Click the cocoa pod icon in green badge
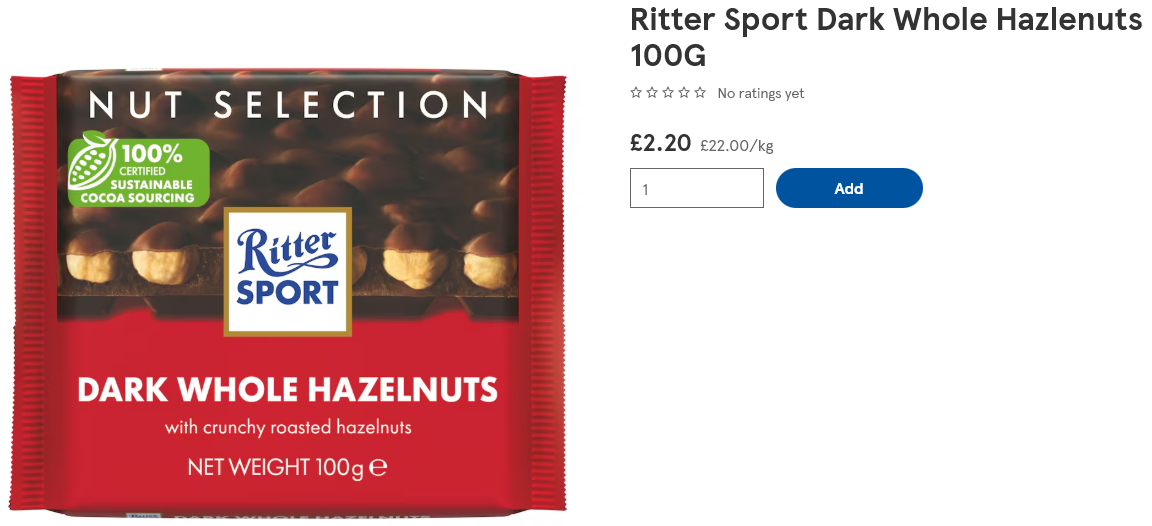The width and height of the screenshot is (1152, 526). click(x=93, y=160)
